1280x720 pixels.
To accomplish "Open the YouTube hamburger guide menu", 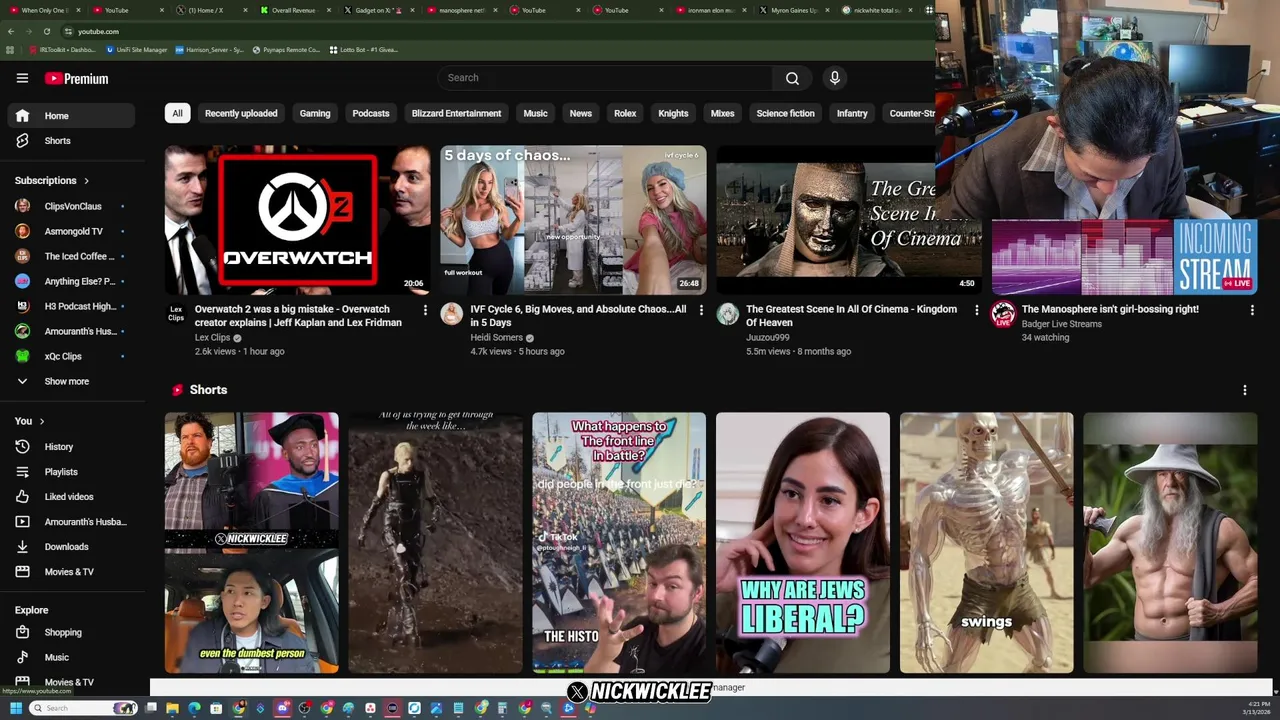I will coord(22,78).
